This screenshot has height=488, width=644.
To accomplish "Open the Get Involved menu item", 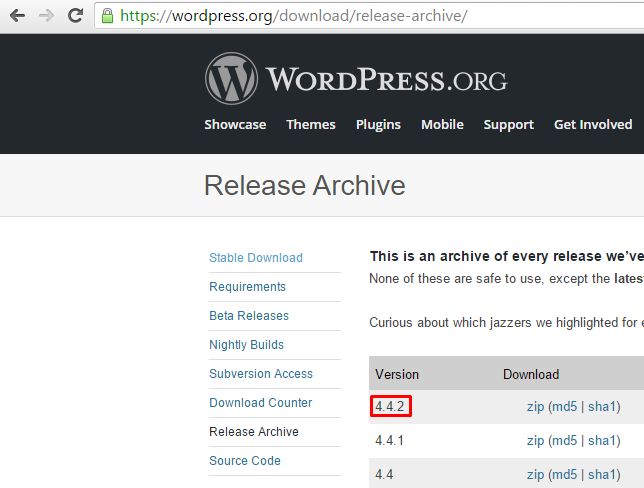I will 593,124.
